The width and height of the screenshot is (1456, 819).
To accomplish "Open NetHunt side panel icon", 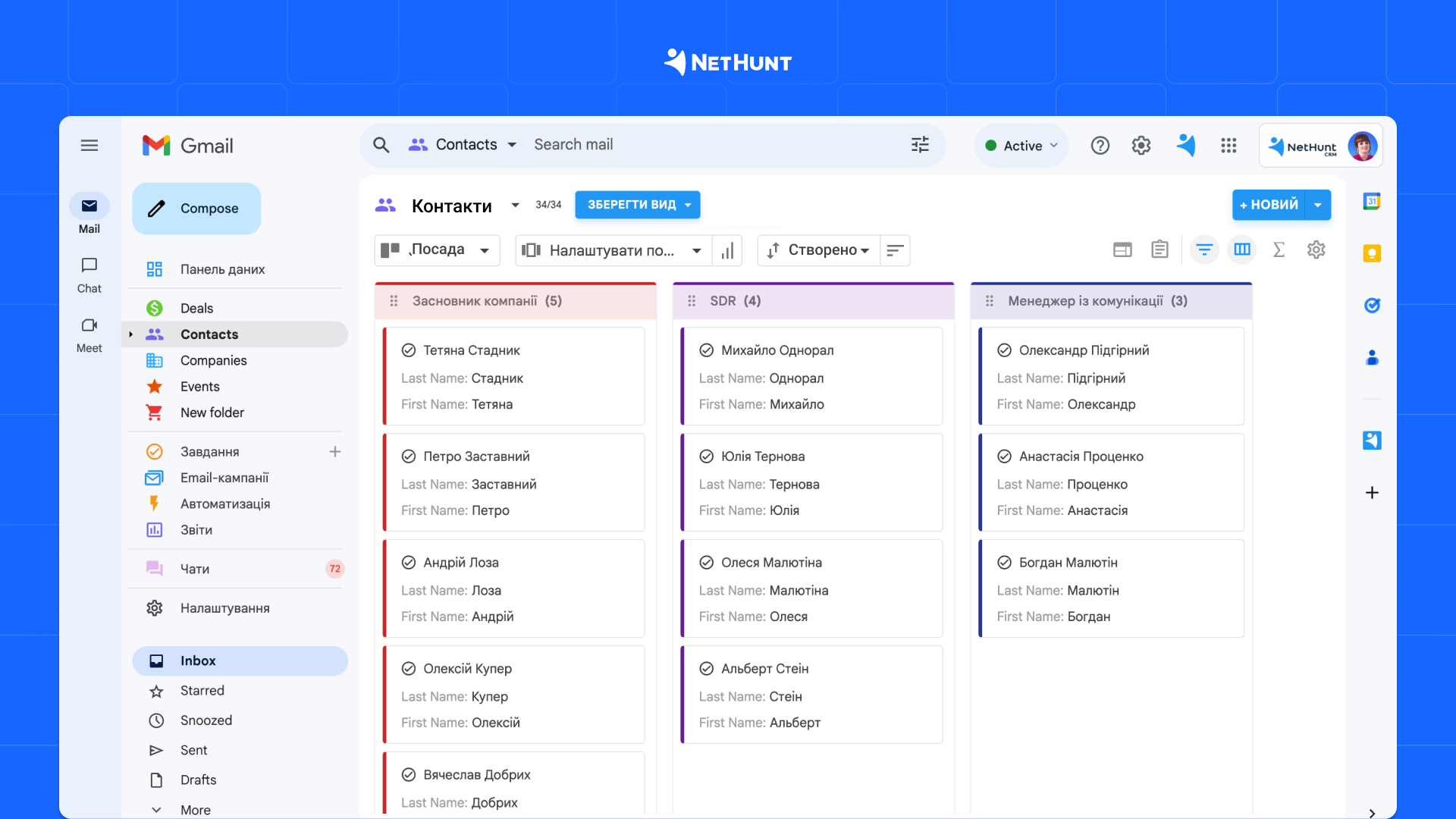I will tap(1371, 441).
